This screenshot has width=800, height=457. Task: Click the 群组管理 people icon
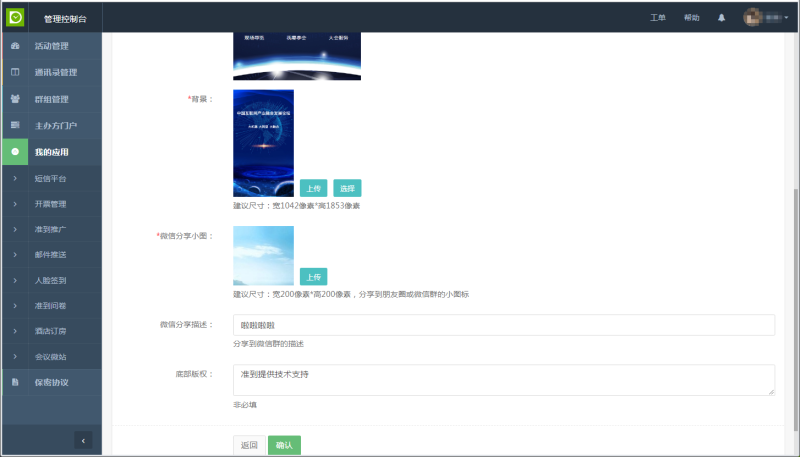click(x=15, y=99)
